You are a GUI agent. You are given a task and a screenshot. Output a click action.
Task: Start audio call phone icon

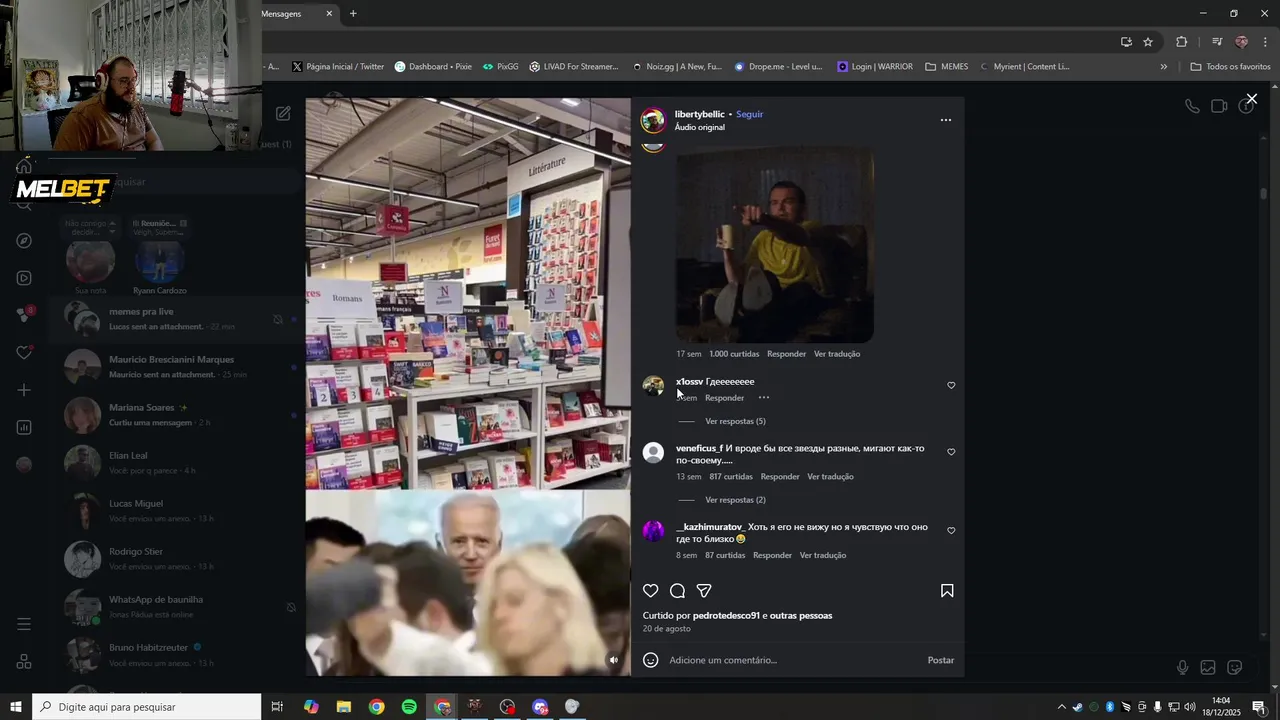click(1192, 106)
